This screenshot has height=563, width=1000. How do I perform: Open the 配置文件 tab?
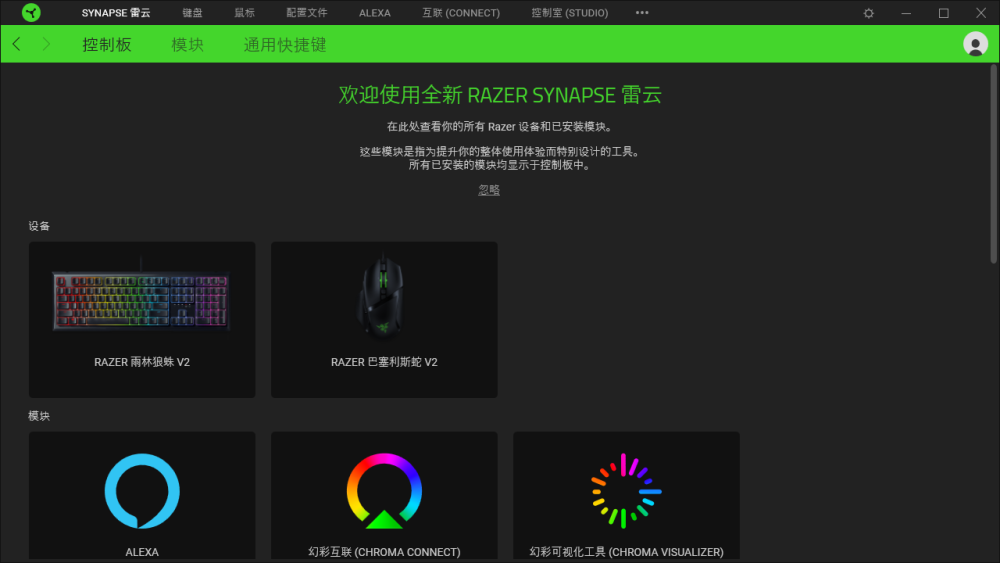pos(307,13)
